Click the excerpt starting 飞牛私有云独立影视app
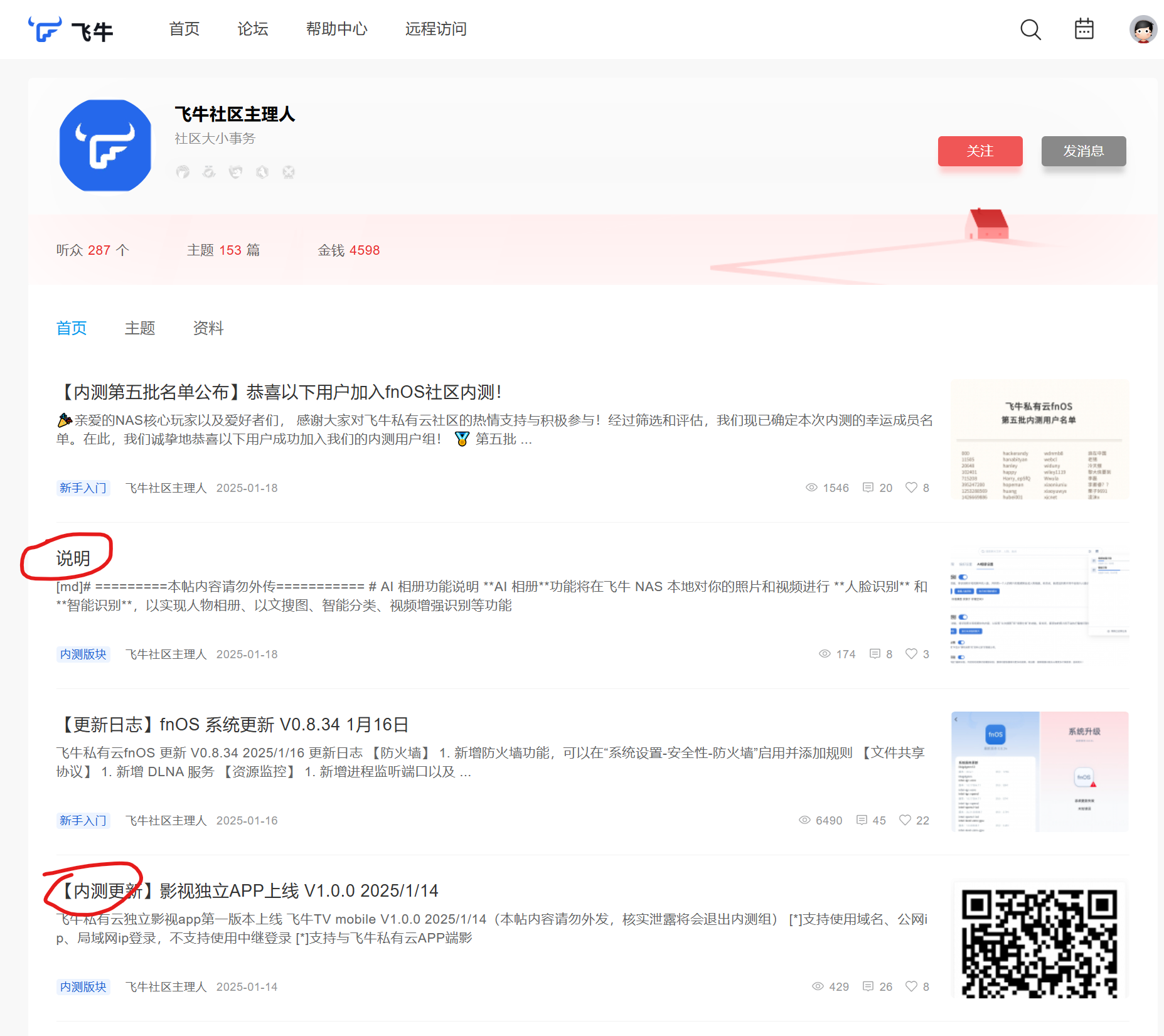The image size is (1164, 1036). click(492, 928)
